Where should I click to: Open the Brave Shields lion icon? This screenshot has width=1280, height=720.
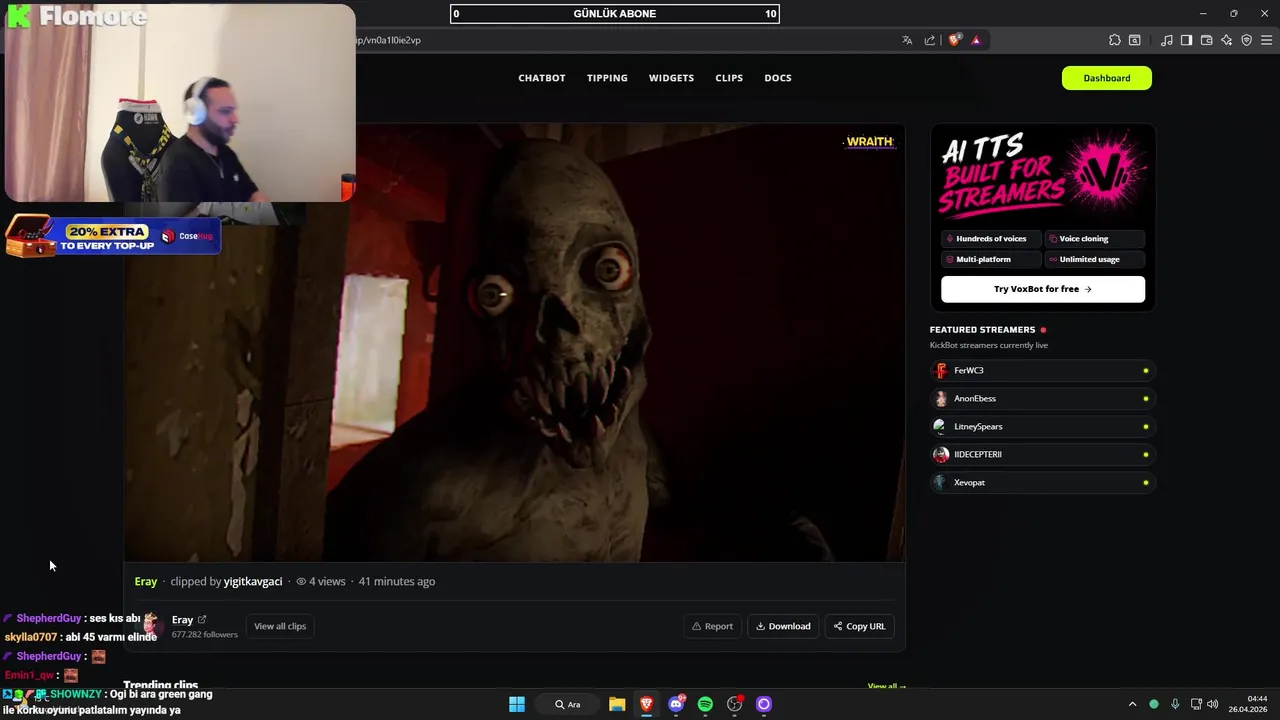click(955, 40)
